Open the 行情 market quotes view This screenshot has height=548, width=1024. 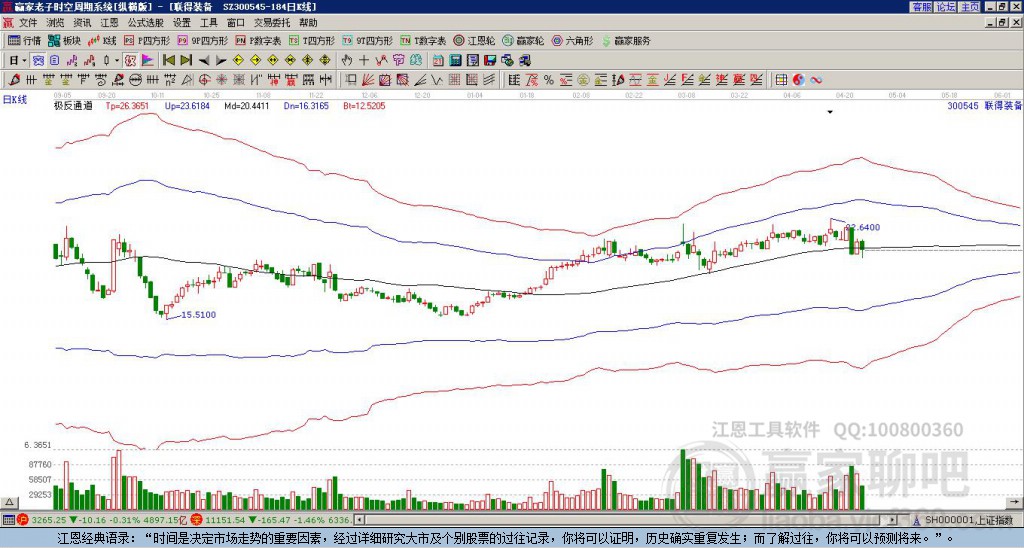click(24, 40)
